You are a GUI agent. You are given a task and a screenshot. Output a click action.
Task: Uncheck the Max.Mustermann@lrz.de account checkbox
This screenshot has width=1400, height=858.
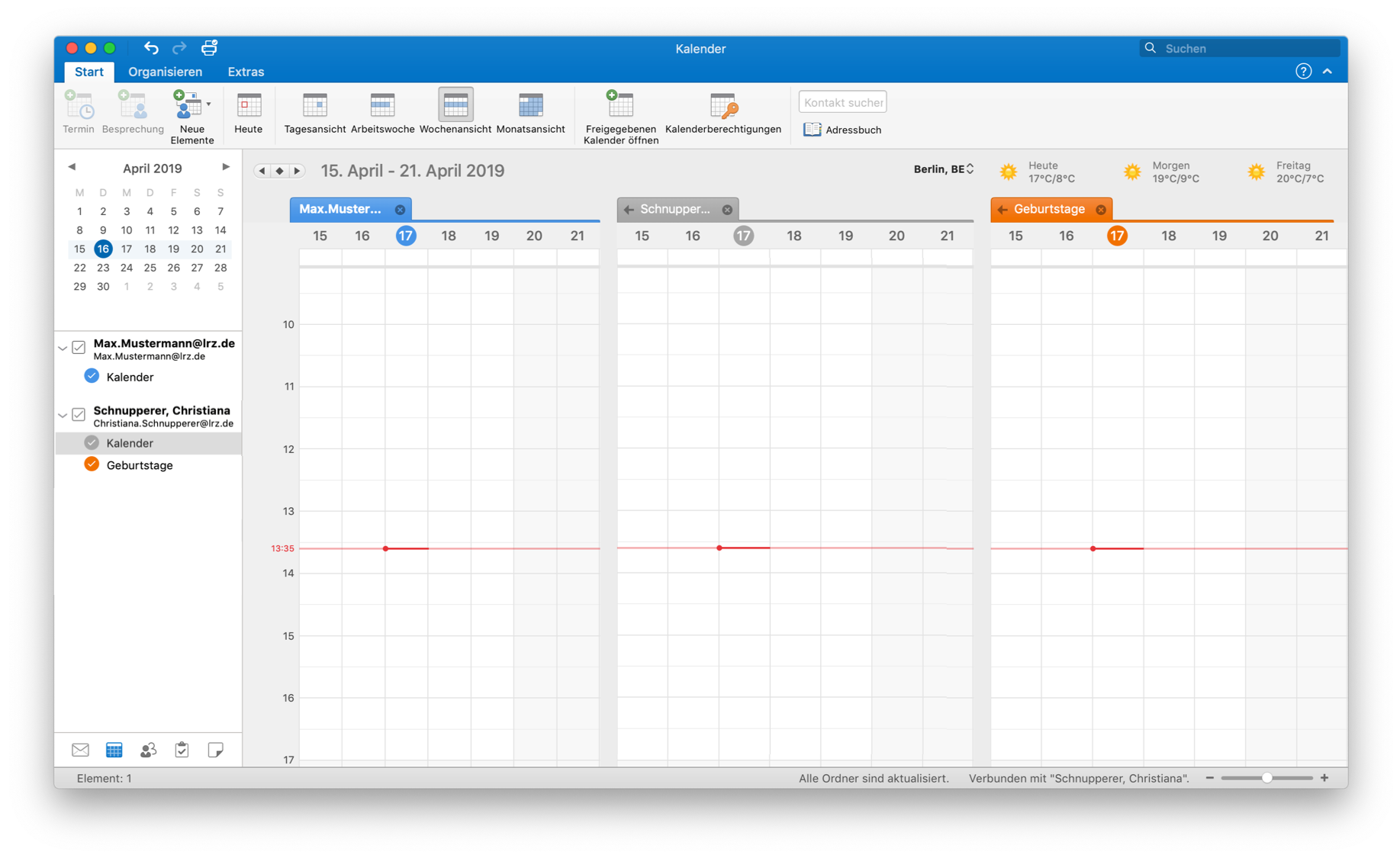79,348
